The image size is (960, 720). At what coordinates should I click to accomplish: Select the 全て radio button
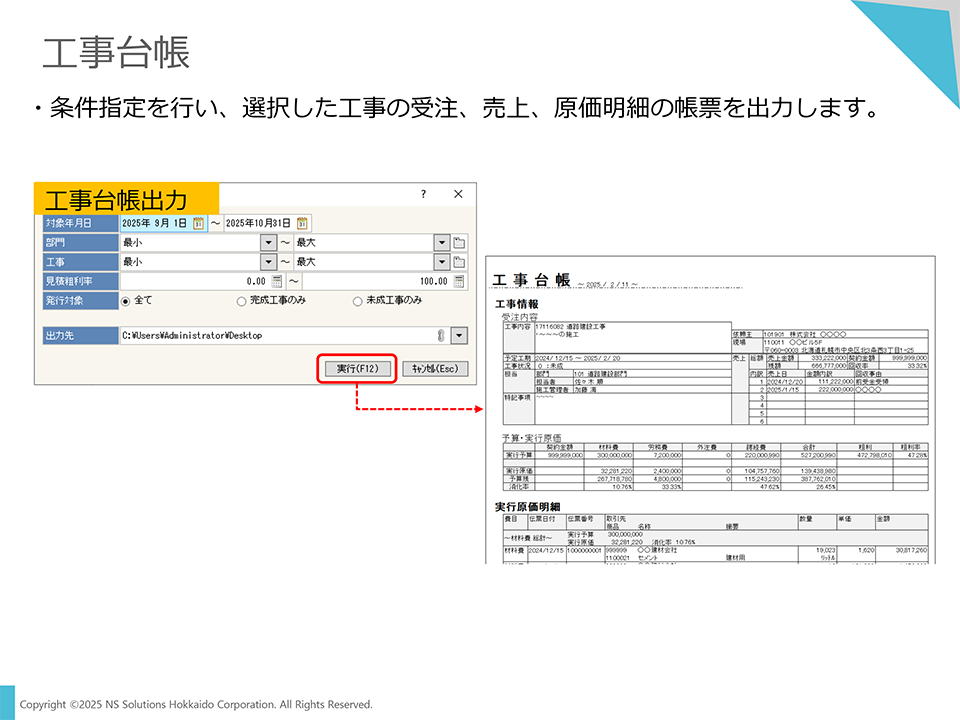(126, 301)
